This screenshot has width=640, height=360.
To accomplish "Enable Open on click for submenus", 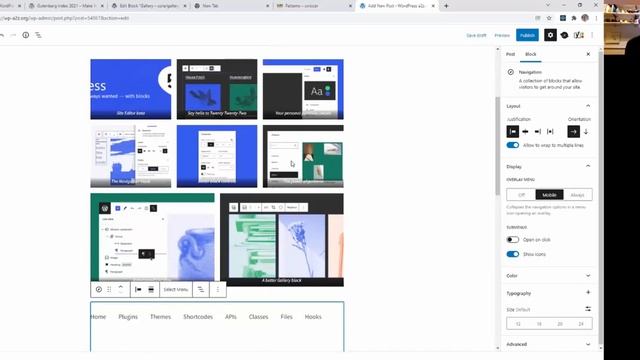I will click(513, 240).
